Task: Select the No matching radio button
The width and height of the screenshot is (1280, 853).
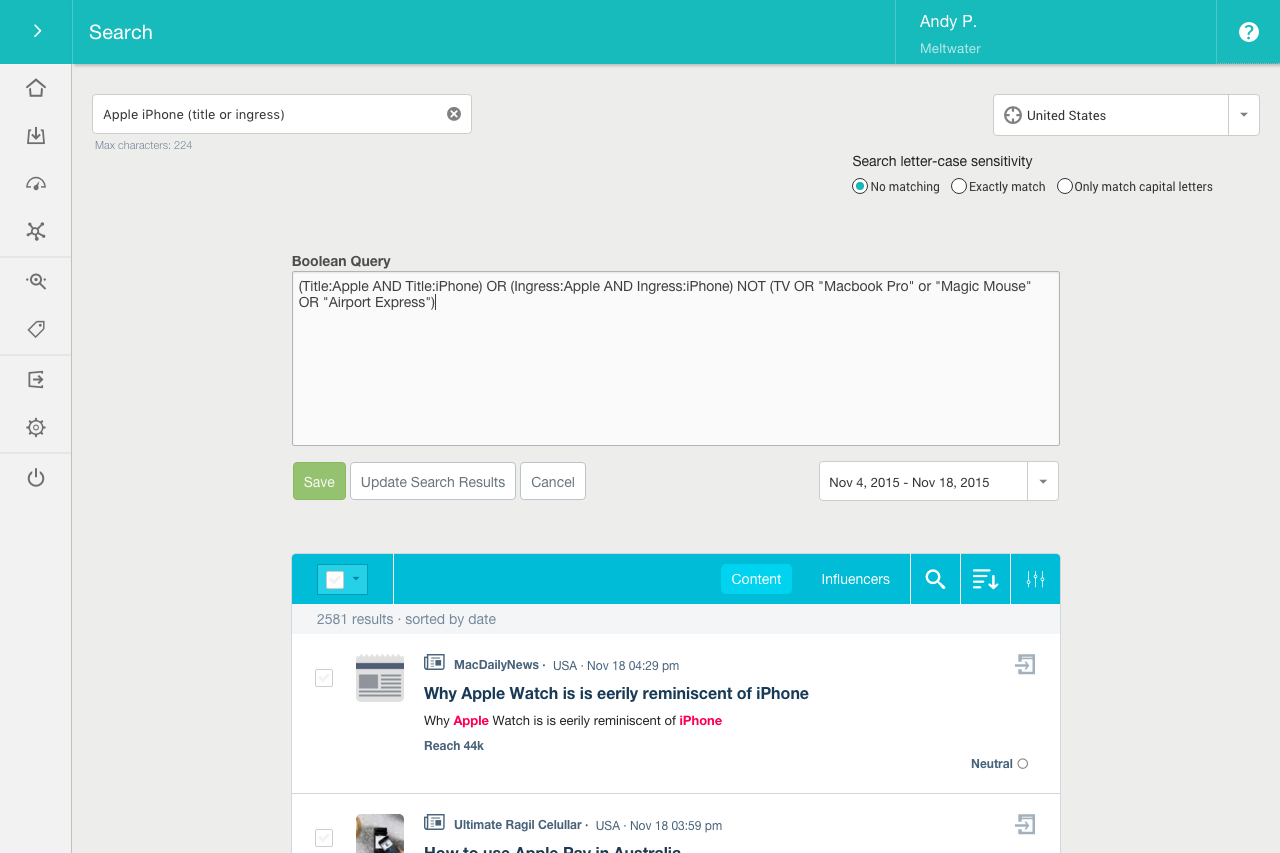Action: pyautogui.click(x=859, y=186)
